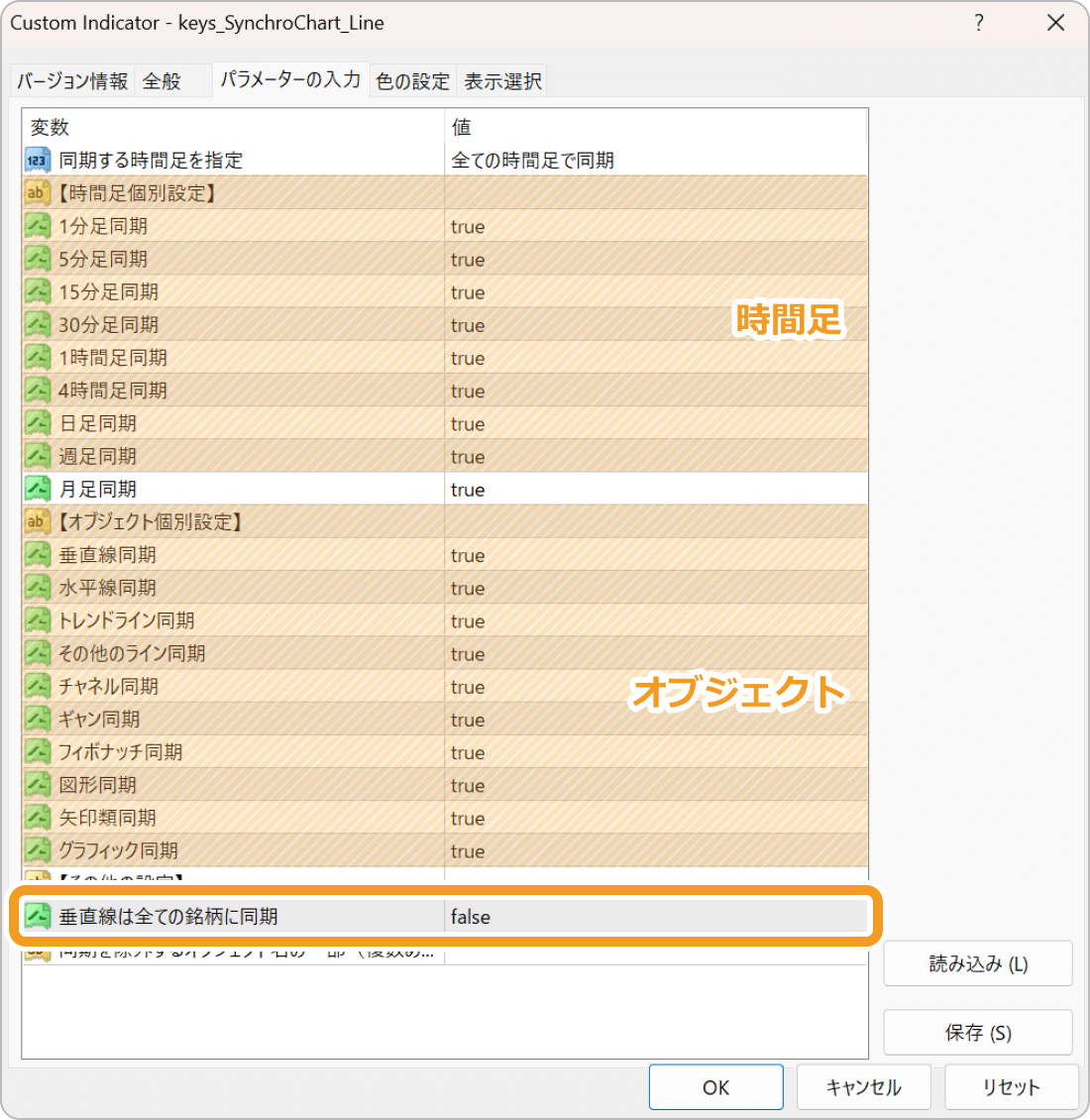Change the true value for 1分足同期

click(656, 226)
